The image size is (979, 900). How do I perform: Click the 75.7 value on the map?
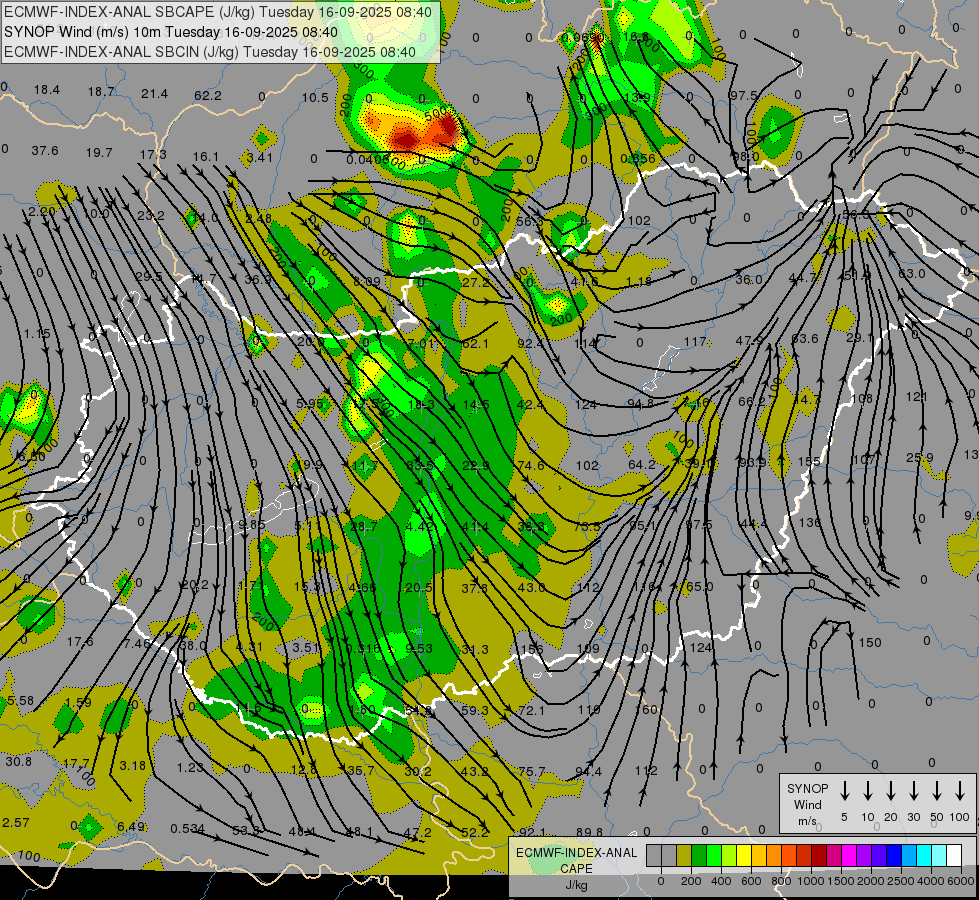[x=532, y=772]
